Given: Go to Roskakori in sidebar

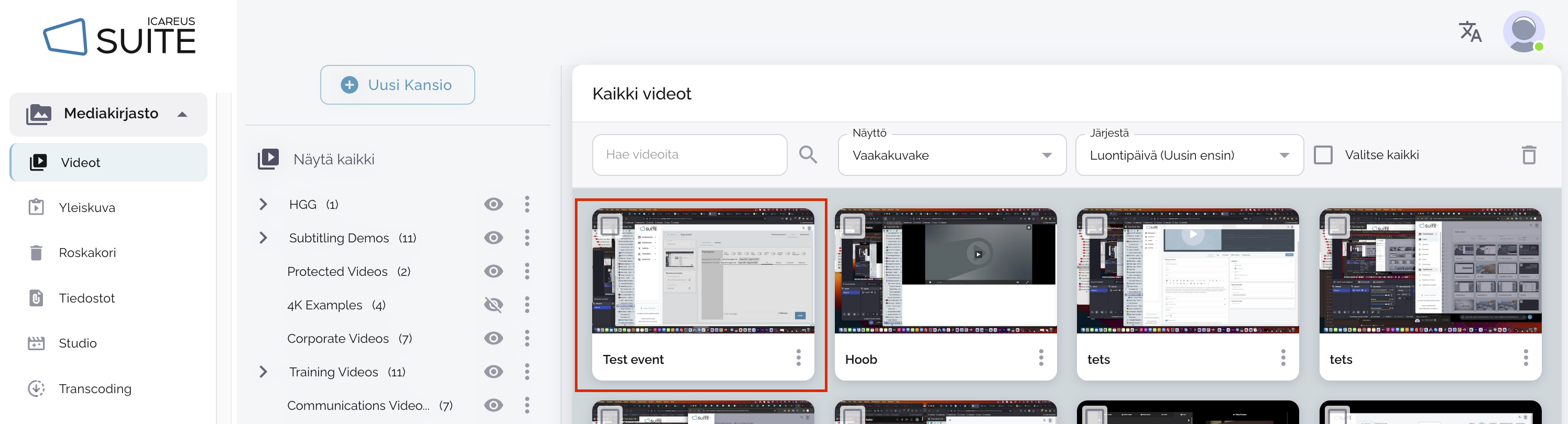Looking at the screenshot, I should pos(87,252).
